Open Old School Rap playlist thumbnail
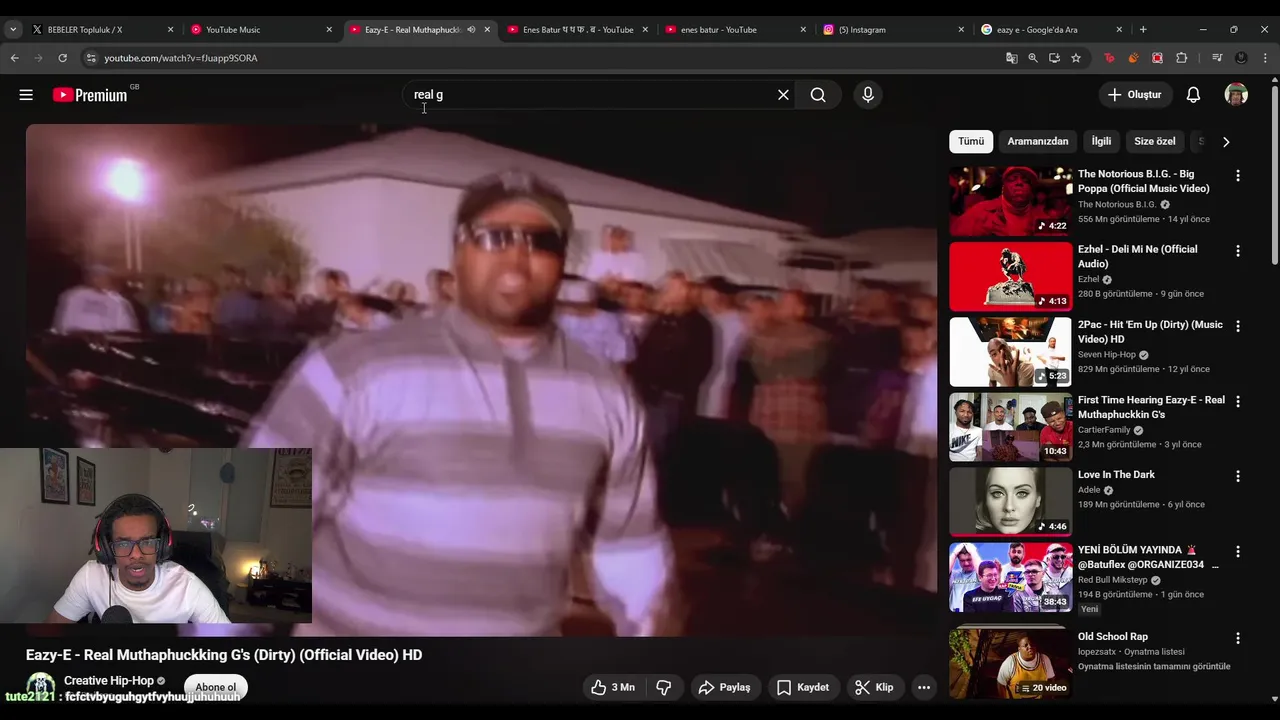The width and height of the screenshot is (1280, 720). pyautogui.click(x=1010, y=663)
